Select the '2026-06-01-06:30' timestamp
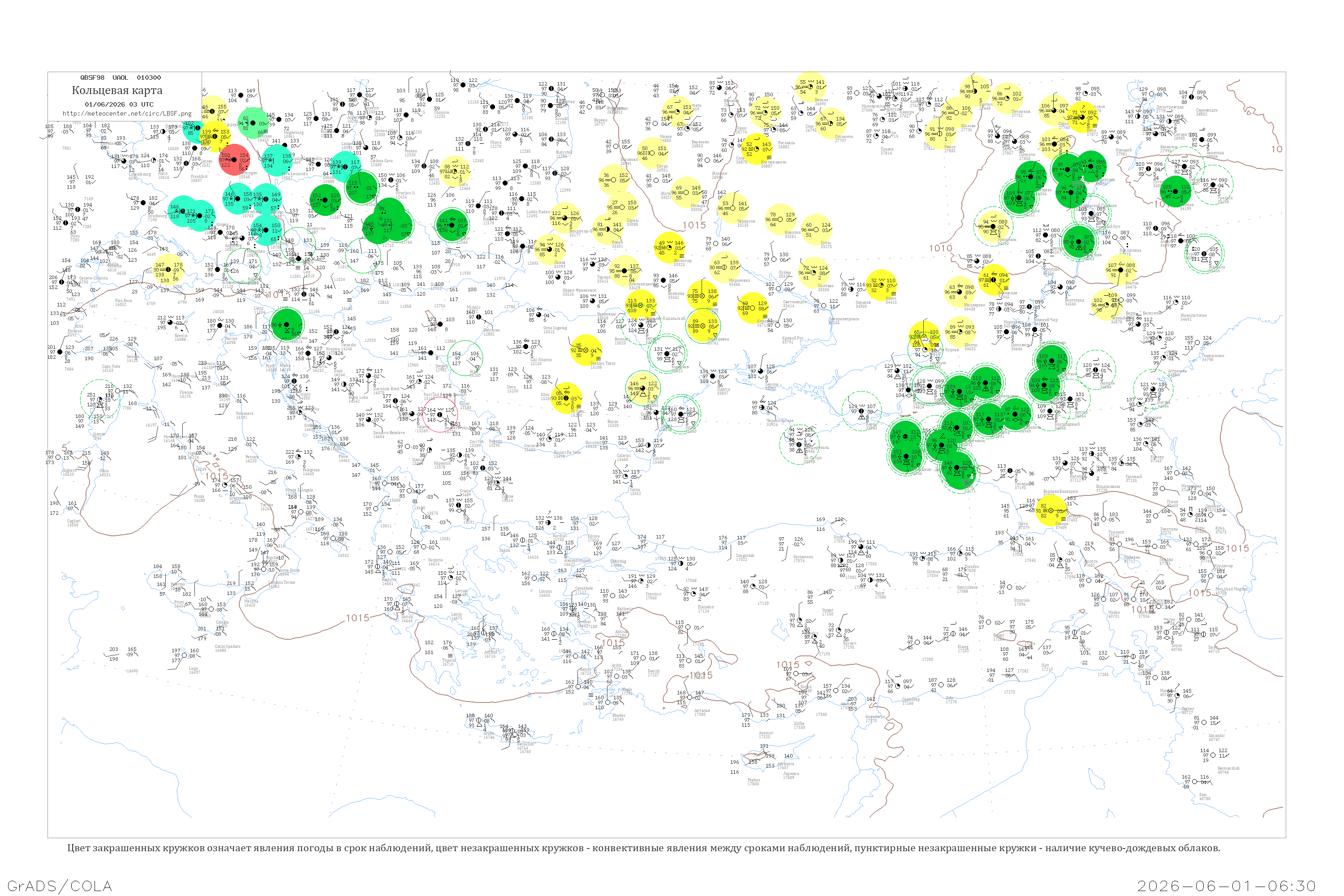This screenshot has height=896, width=1344. click(x=1226, y=886)
